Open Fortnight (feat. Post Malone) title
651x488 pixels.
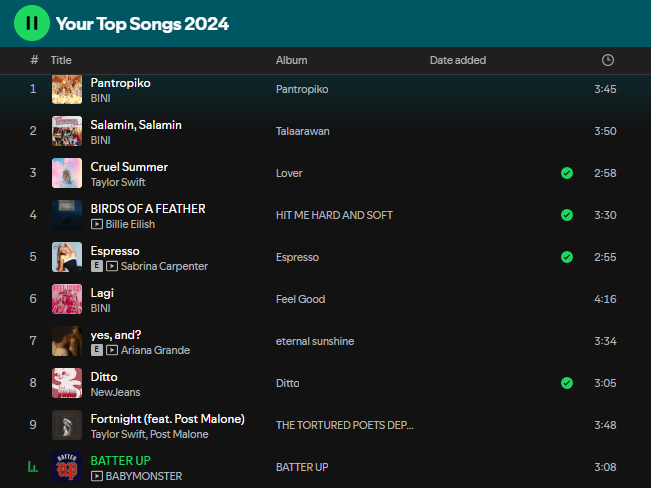click(x=167, y=419)
